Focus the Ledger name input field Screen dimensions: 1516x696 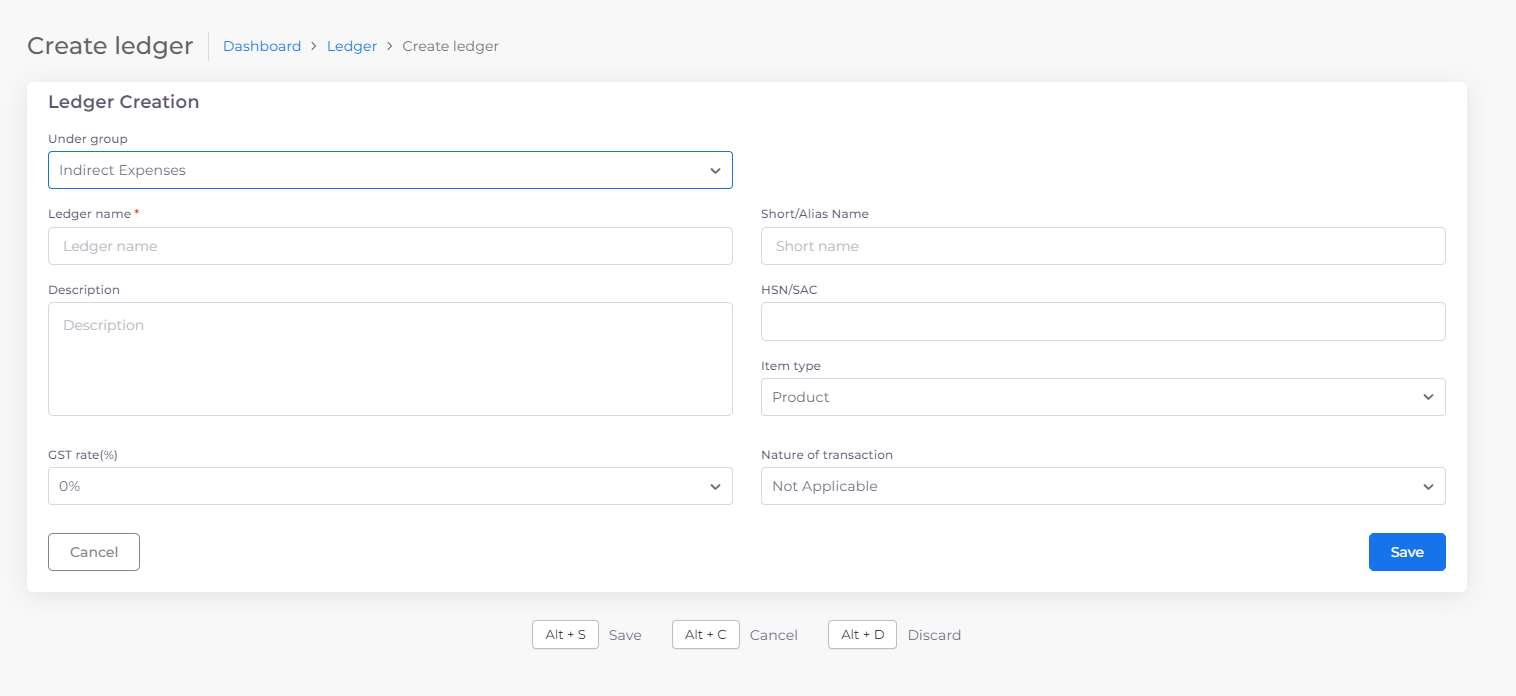[x=390, y=246]
